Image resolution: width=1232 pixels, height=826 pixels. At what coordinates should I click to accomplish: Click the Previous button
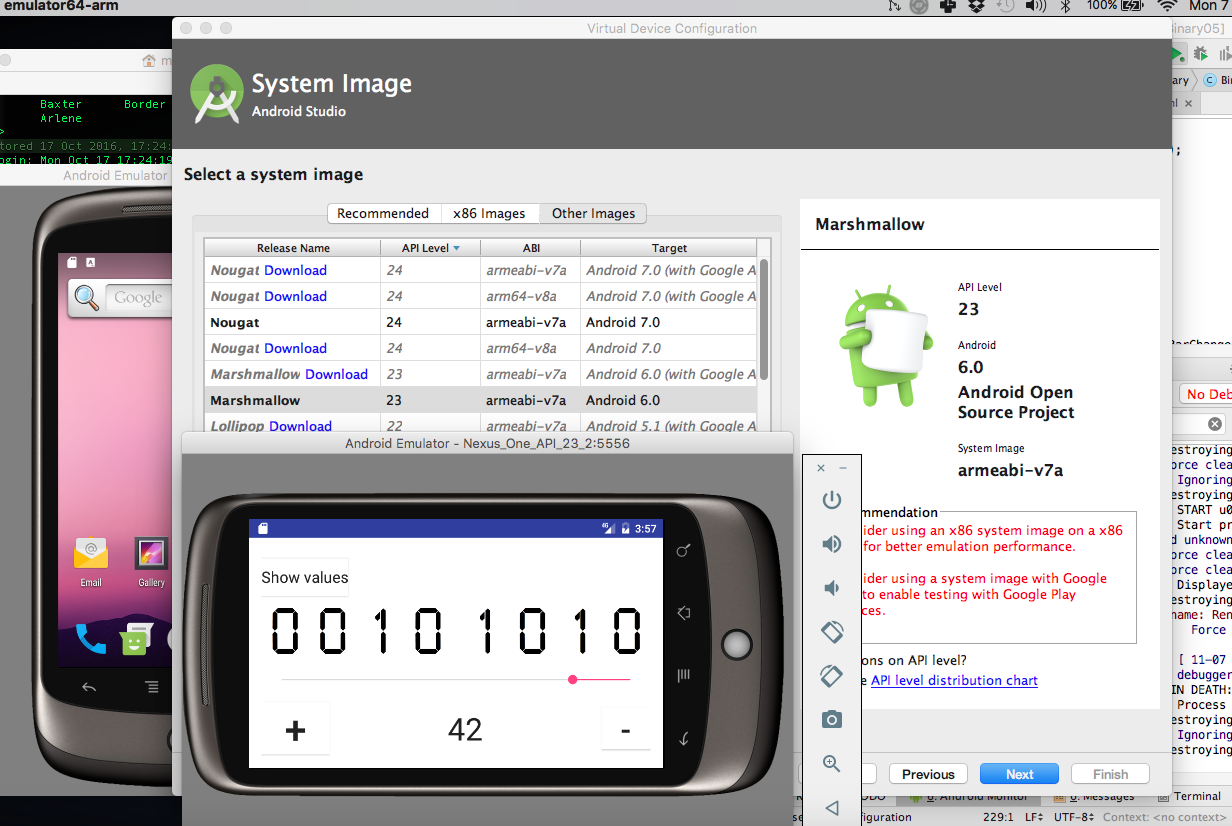[928, 774]
